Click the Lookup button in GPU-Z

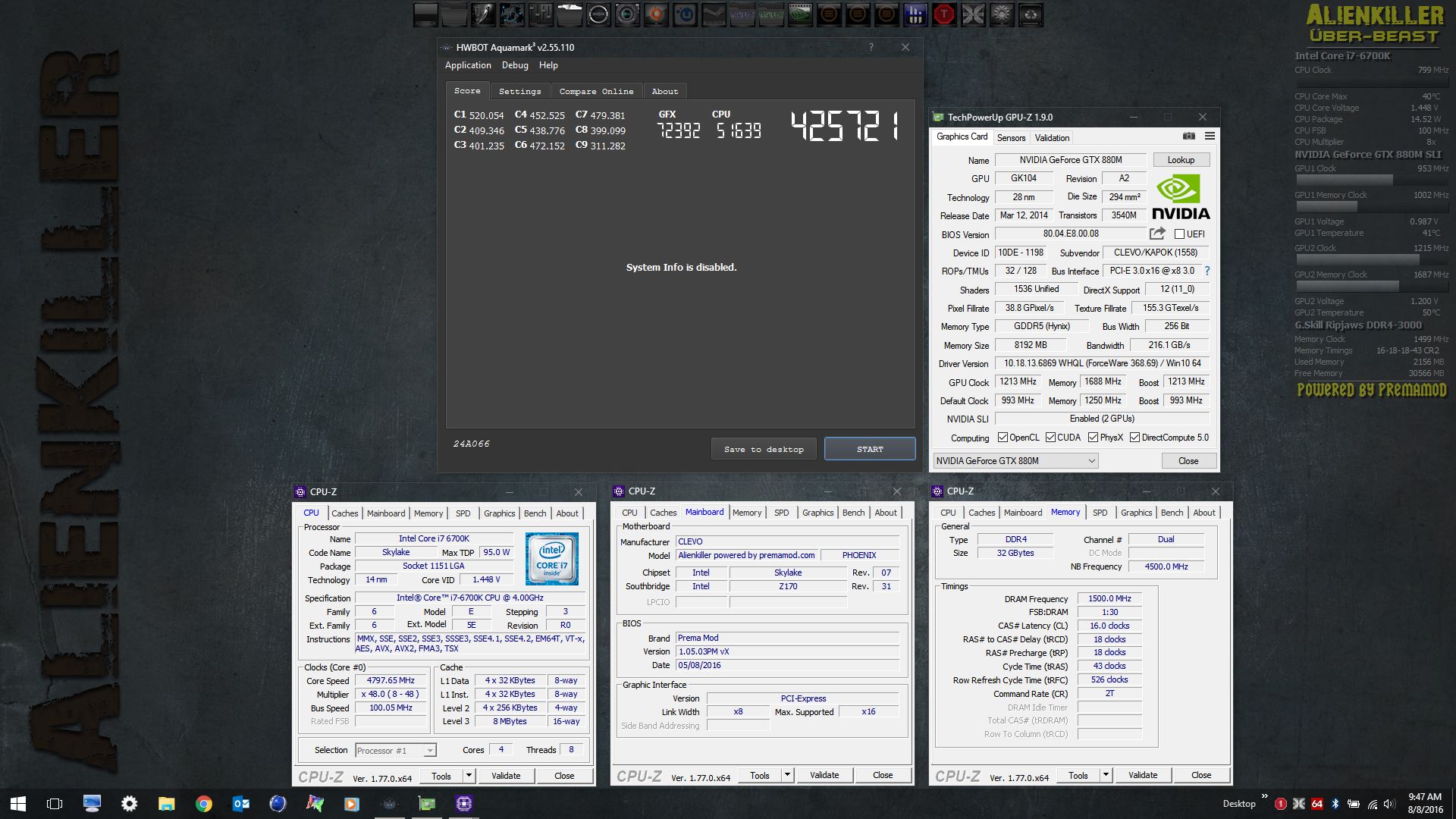[1181, 160]
